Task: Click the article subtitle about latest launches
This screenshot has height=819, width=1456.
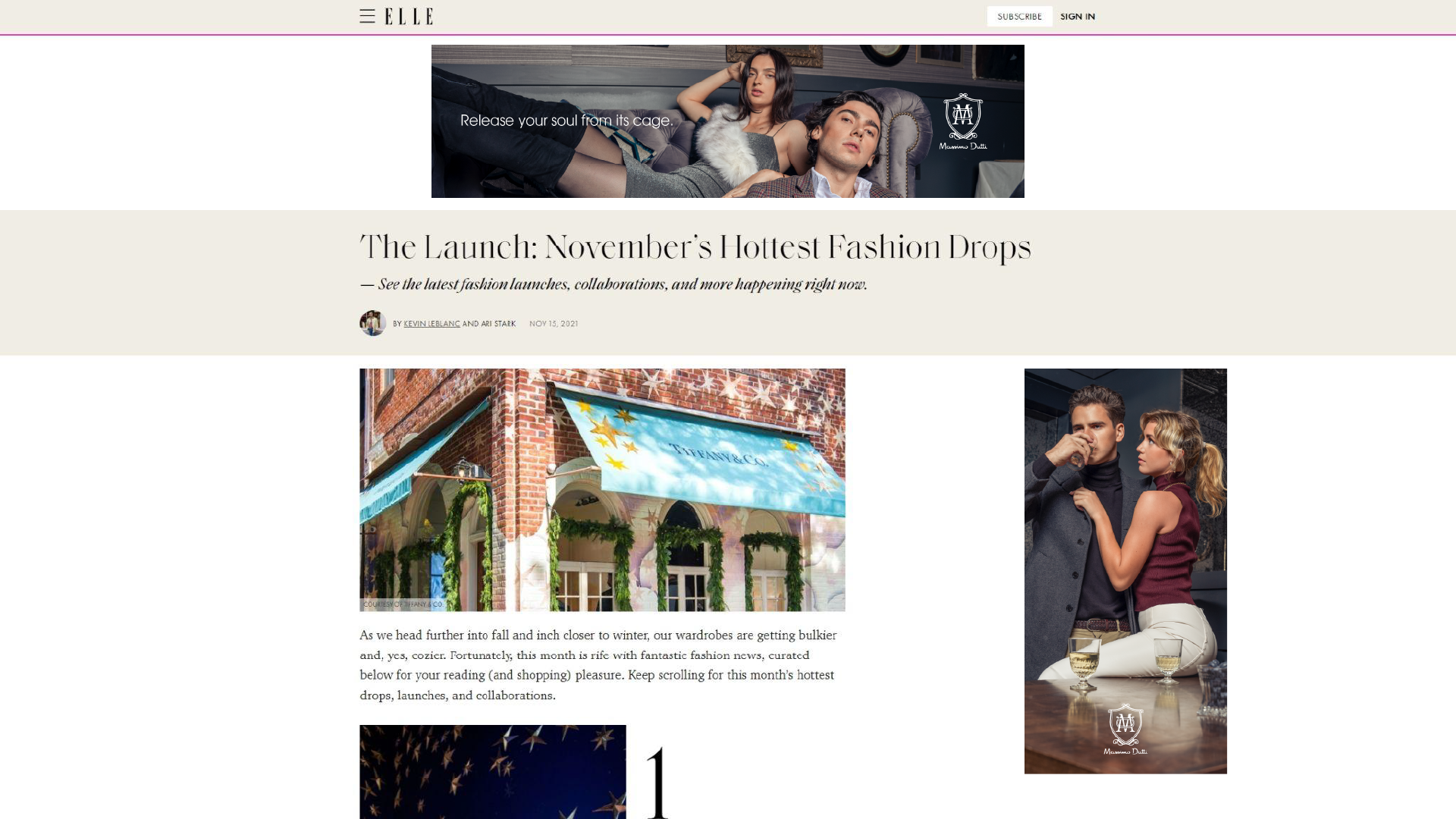Action: (x=613, y=284)
